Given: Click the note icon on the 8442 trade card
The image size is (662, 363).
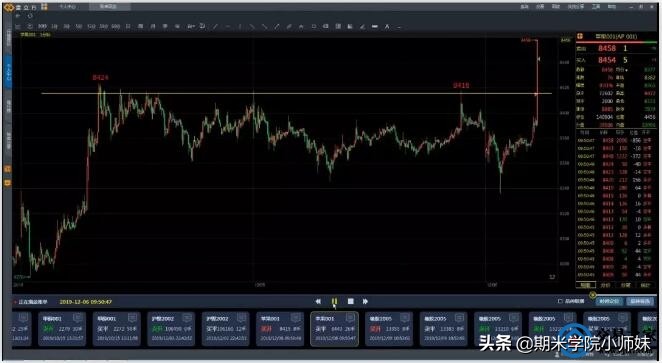Looking at the screenshot, I should tap(350, 317).
